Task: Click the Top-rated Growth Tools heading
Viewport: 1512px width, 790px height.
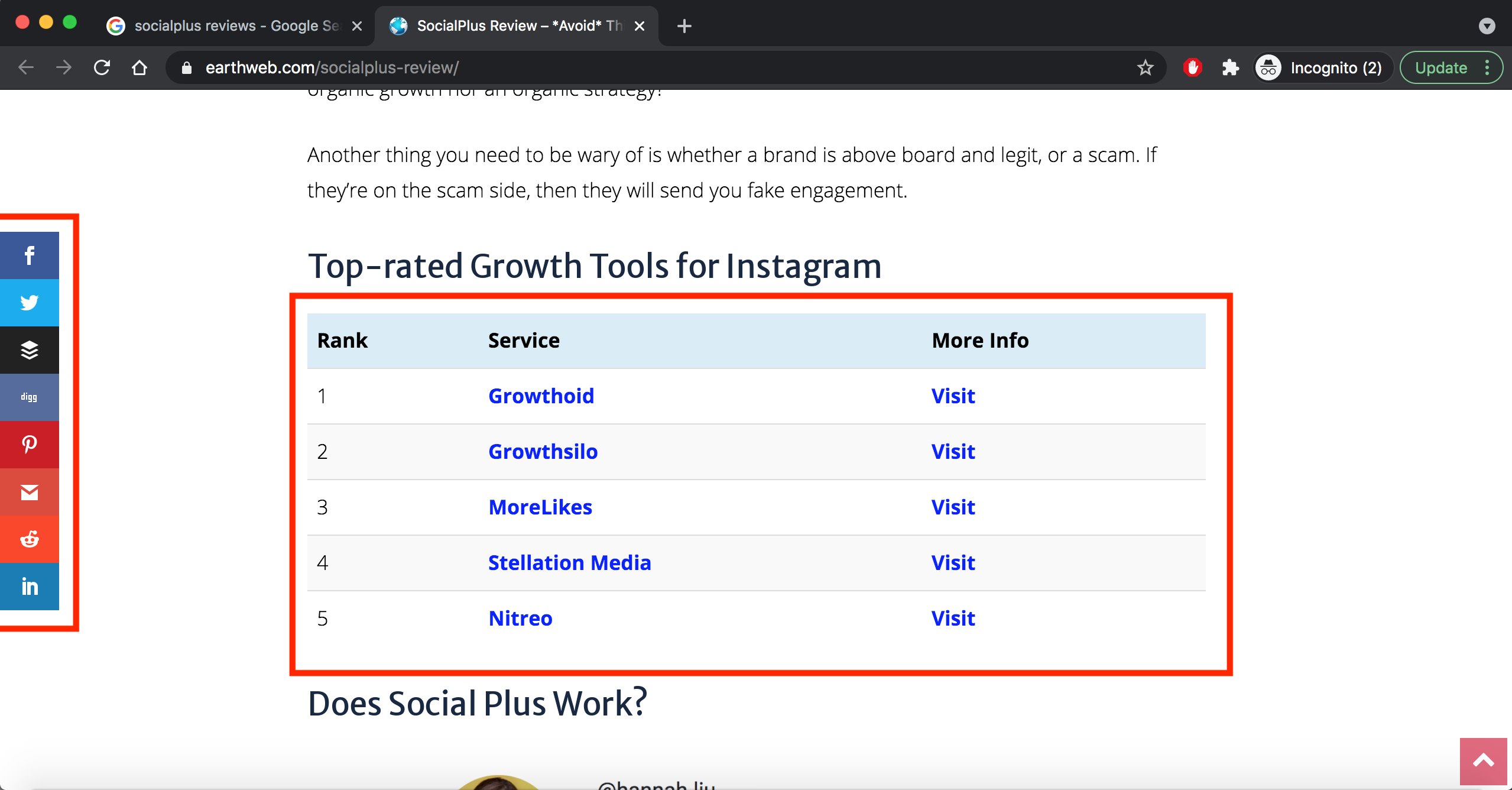Action: [x=595, y=266]
